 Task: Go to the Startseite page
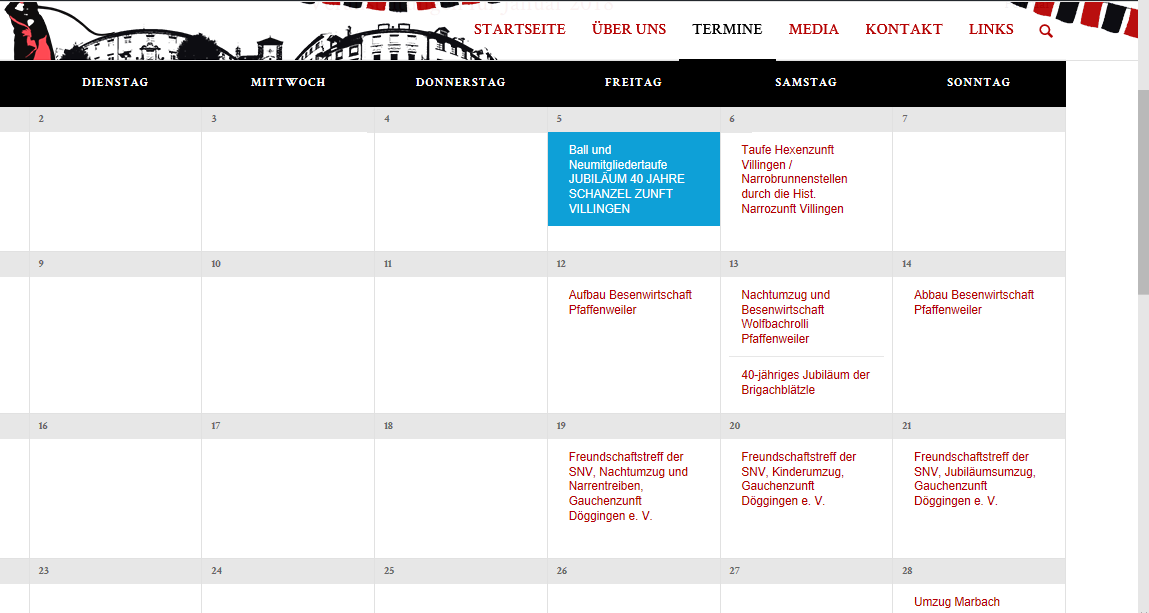click(520, 29)
